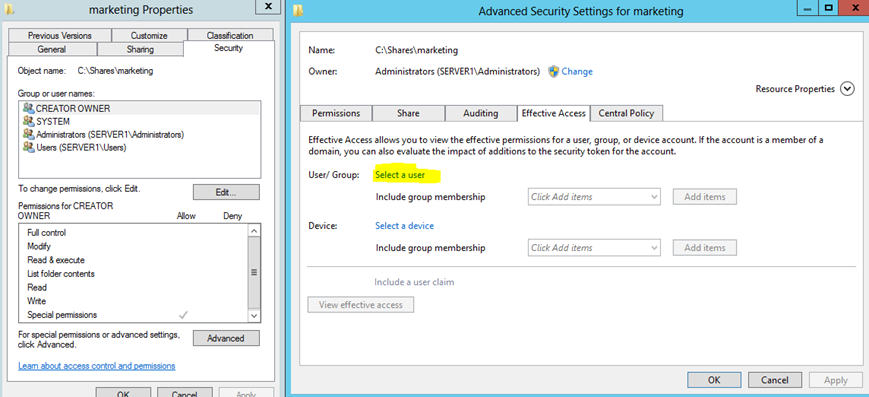The height and width of the screenshot is (397, 869).
Task: Click Include a user claim link
Action: (x=414, y=282)
